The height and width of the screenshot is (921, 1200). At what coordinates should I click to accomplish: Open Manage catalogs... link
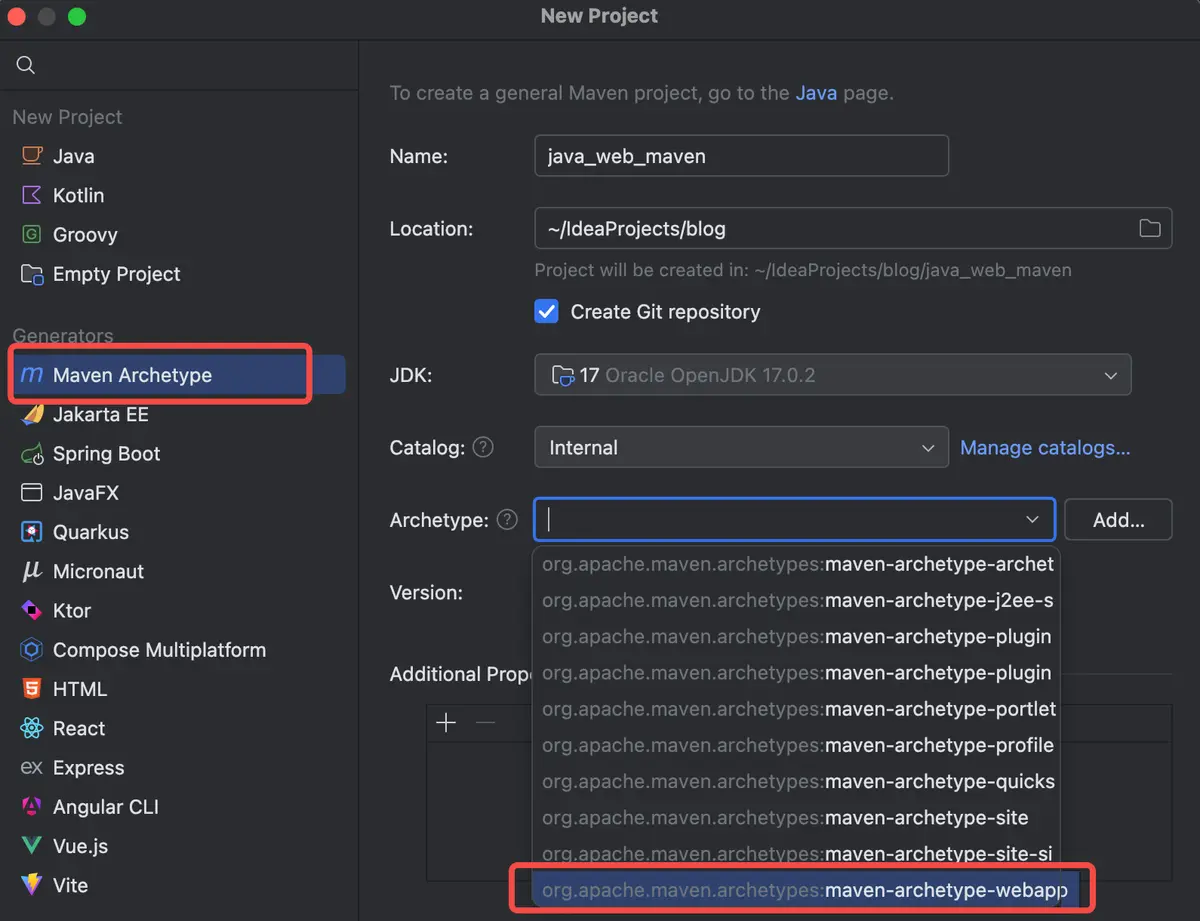click(1045, 447)
